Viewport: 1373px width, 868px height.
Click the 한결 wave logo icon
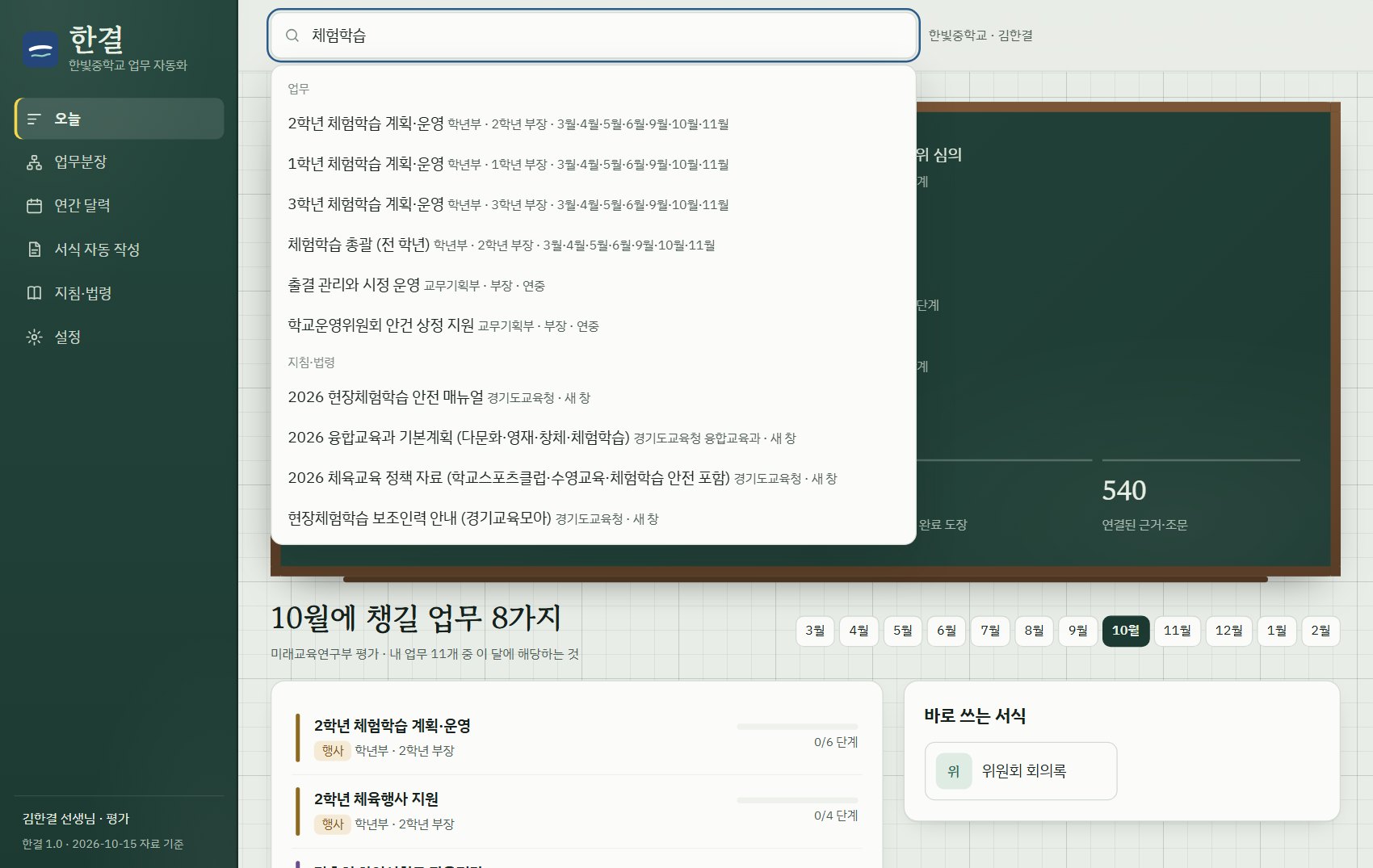point(40,50)
